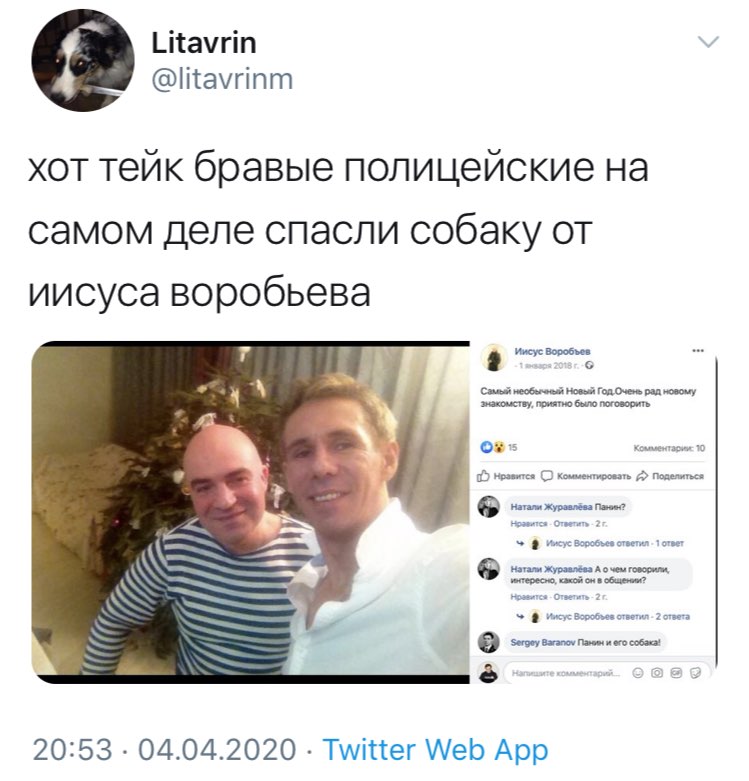The width and height of the screenshot is (749, 781).
Task: Open the Иисус Воробьев author name link
Action: point(552,351)
